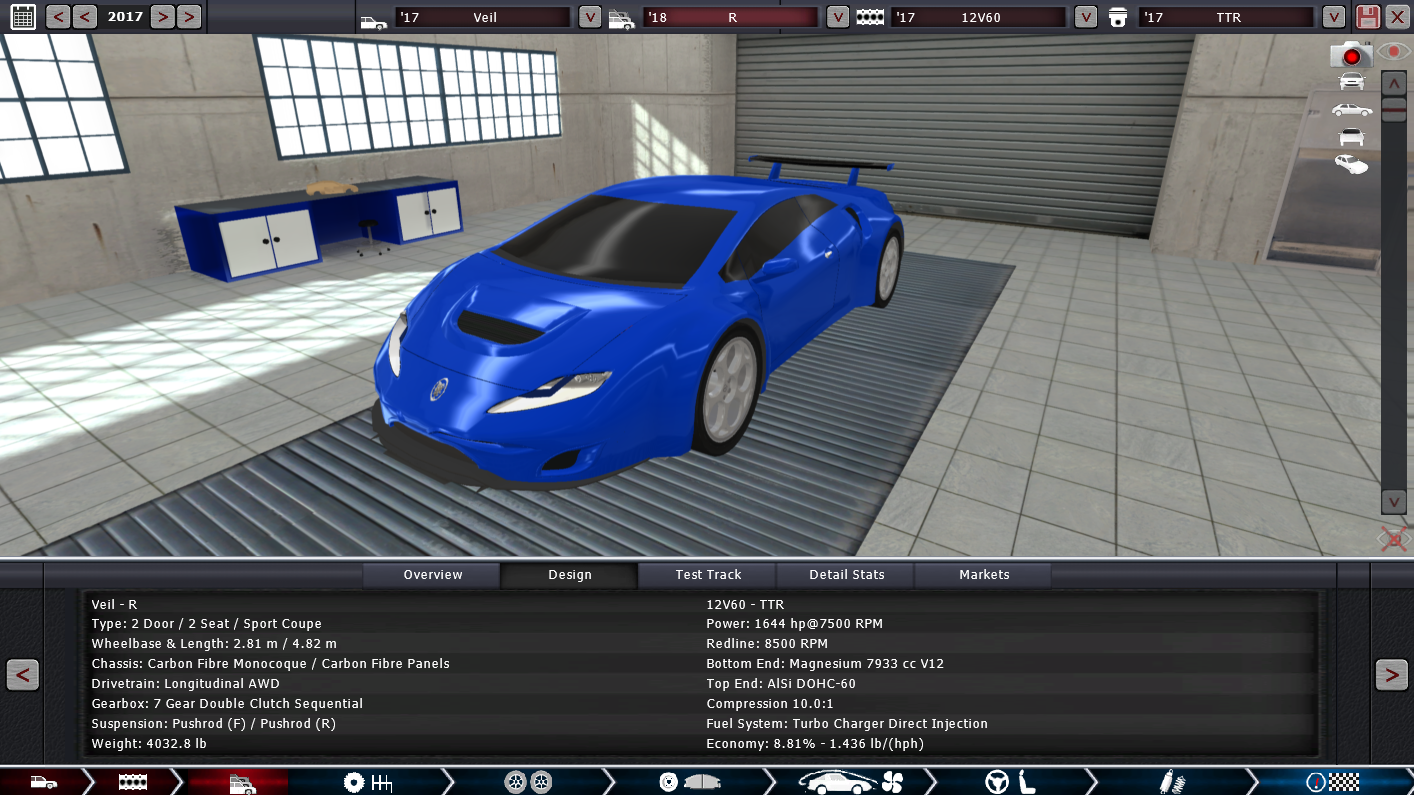This screenshot has height=795, width=1414.
Task: Expand the Veil car model dropdown
Action: [590, 18]
